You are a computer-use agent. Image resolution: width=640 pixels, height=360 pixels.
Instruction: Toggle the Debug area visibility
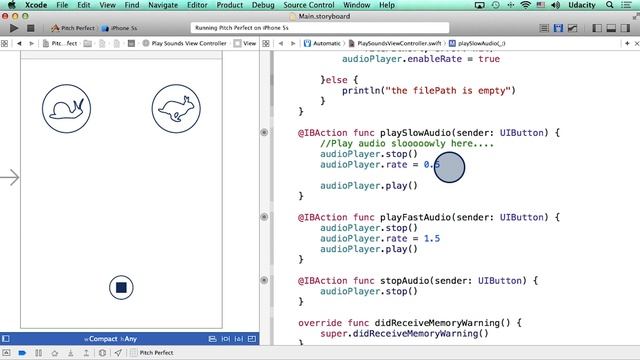pyautogui.click(x=611, y=28)
